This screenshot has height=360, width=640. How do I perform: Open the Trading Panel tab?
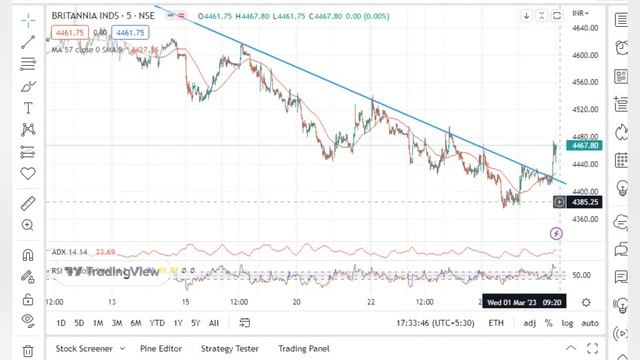[x=304, y=349]
